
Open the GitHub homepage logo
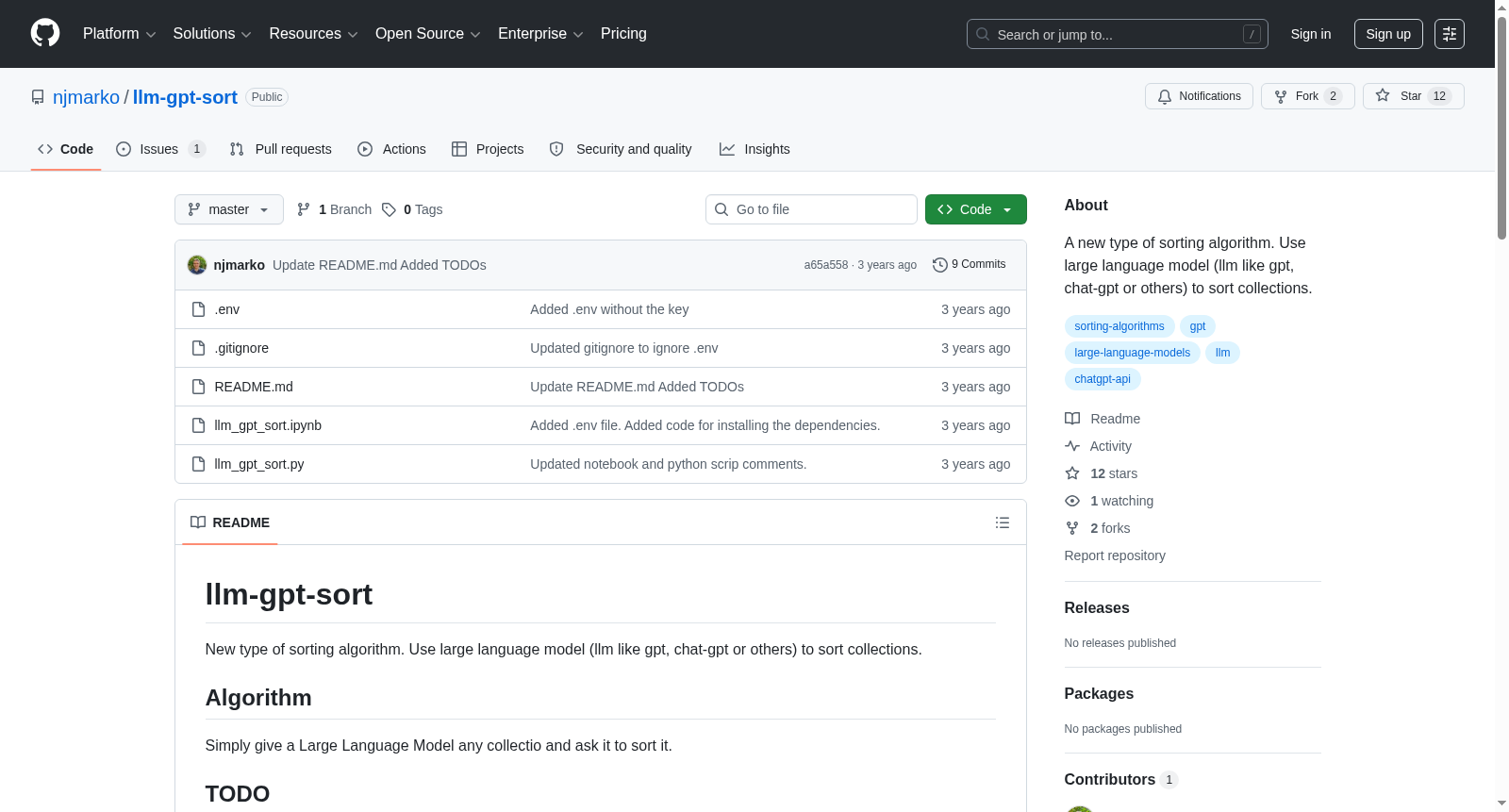45,33
